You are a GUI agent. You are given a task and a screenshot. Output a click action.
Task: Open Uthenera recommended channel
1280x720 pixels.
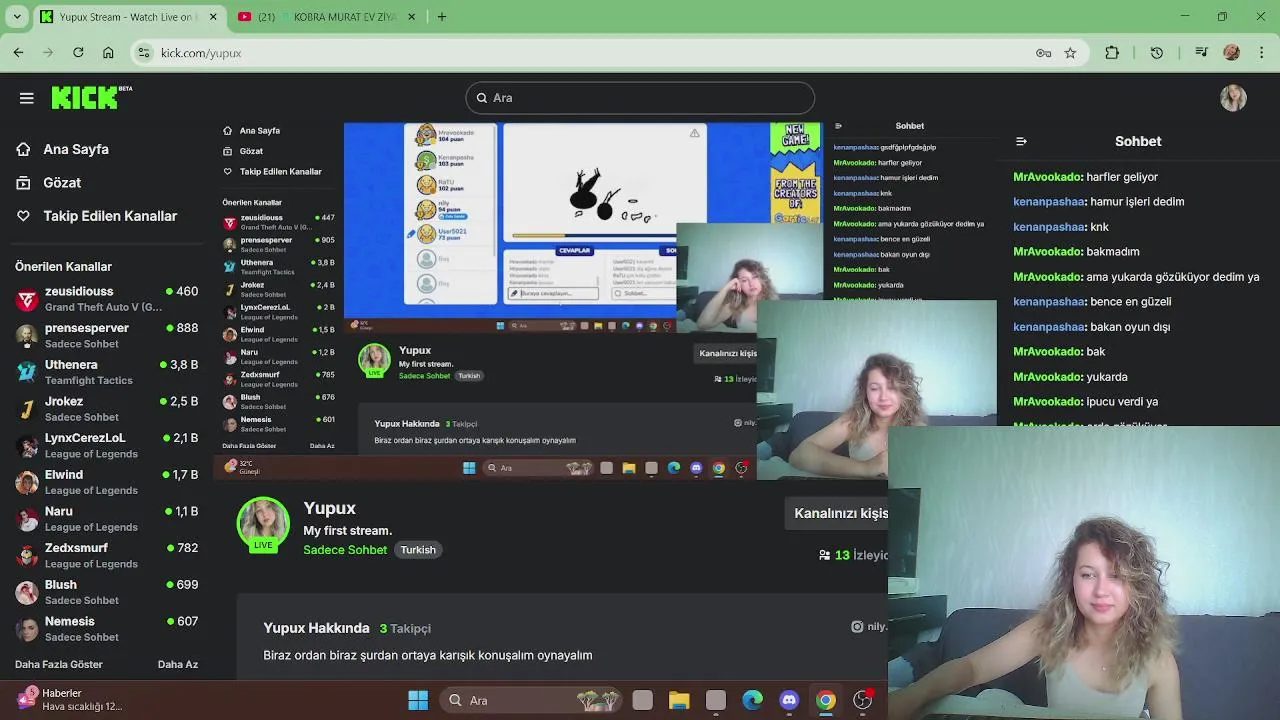coord(107,372)
